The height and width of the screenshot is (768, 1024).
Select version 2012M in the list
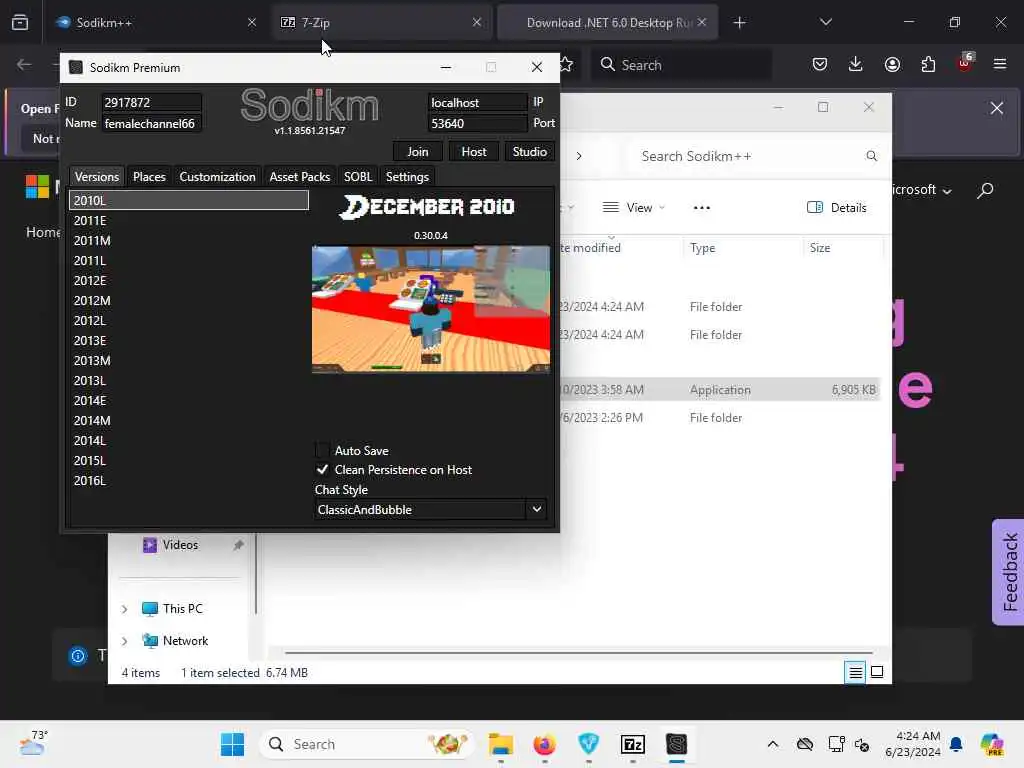point(189,300)
